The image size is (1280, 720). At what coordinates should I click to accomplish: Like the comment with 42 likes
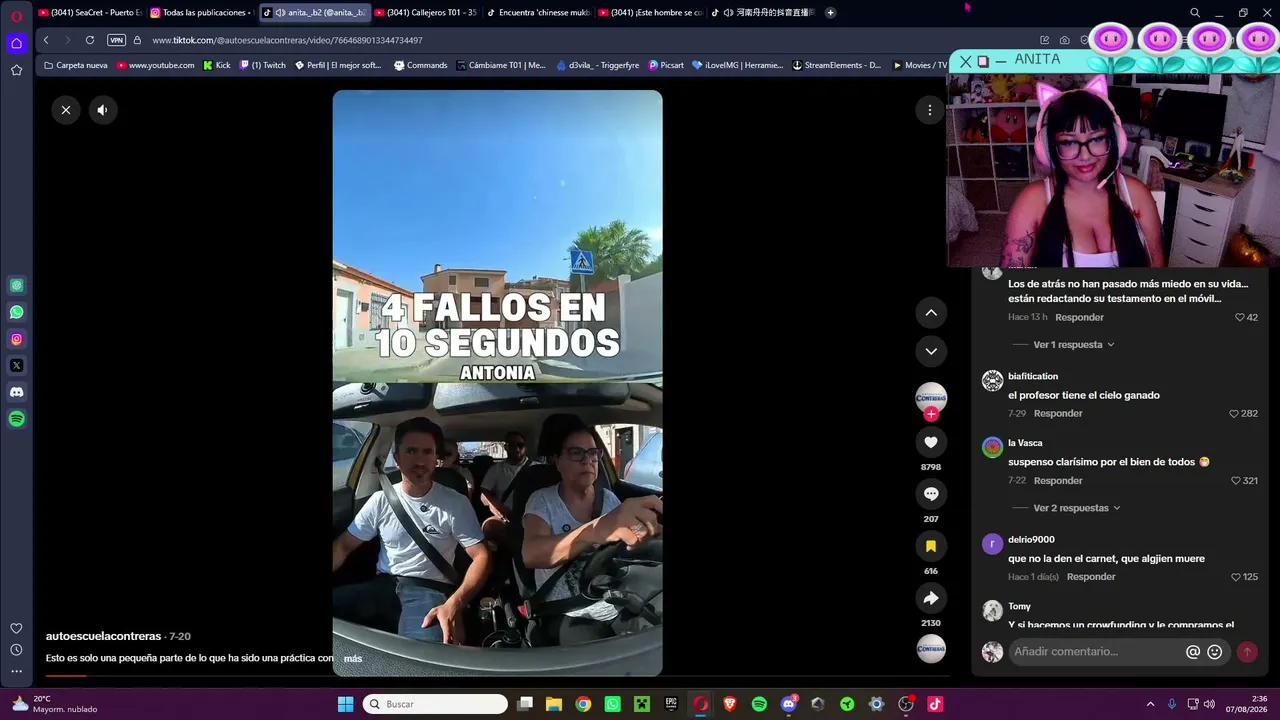[x=1240, y=318]
